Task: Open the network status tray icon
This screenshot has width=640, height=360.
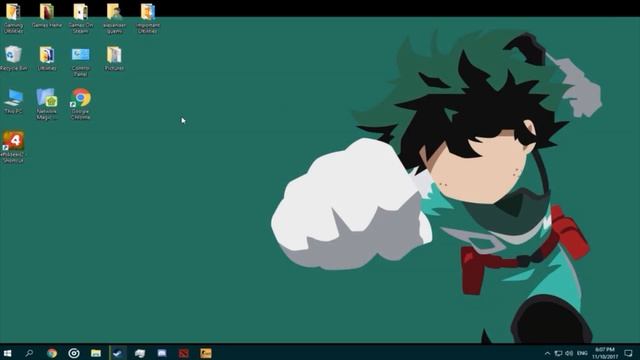Action: click(x=558, y=353)
